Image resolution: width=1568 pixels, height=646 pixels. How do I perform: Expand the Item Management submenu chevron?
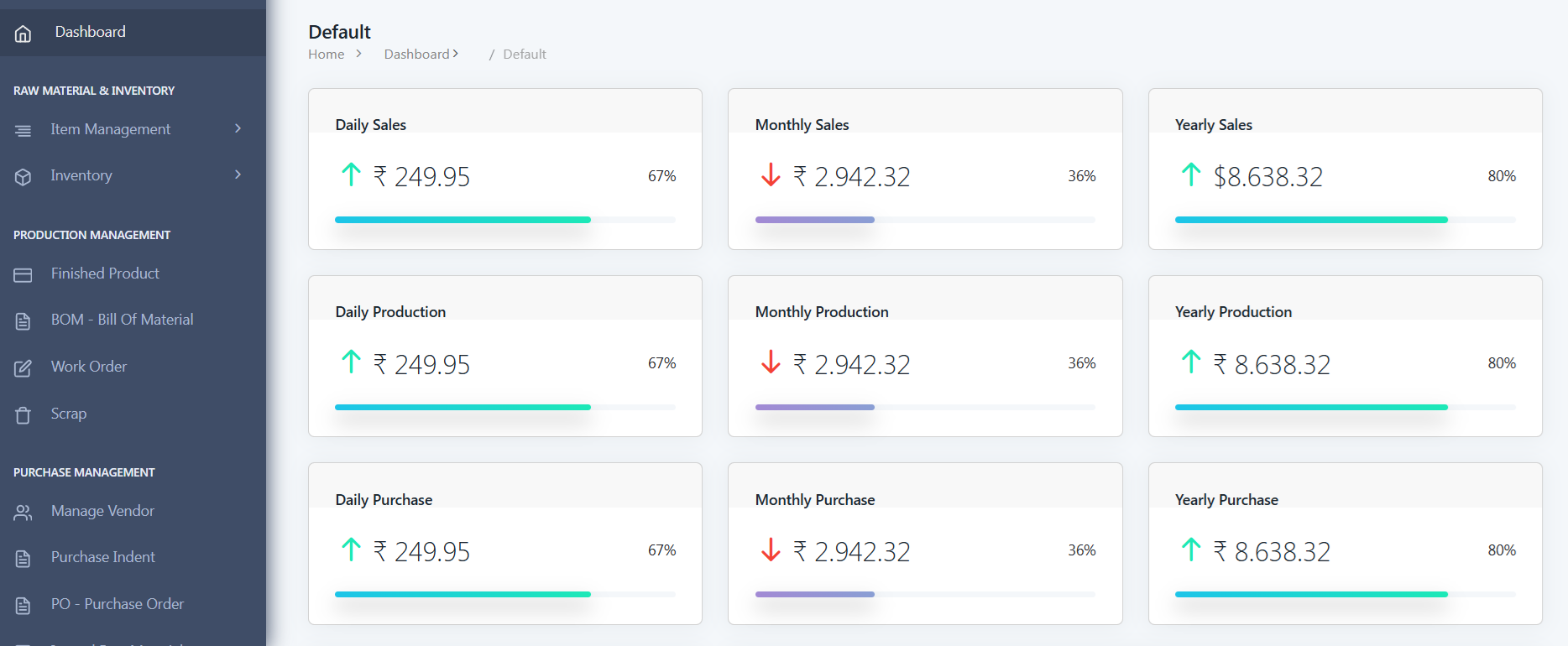(238, 128)
